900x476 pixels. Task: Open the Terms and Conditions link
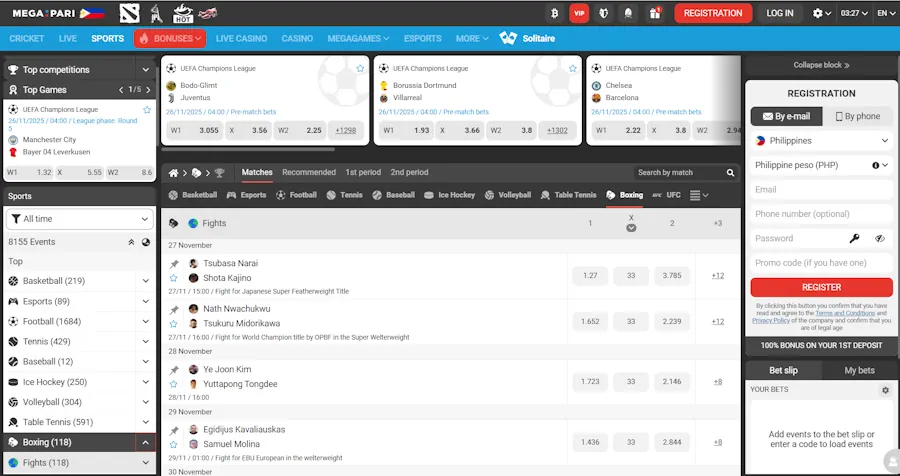click(x=845, y=314)
